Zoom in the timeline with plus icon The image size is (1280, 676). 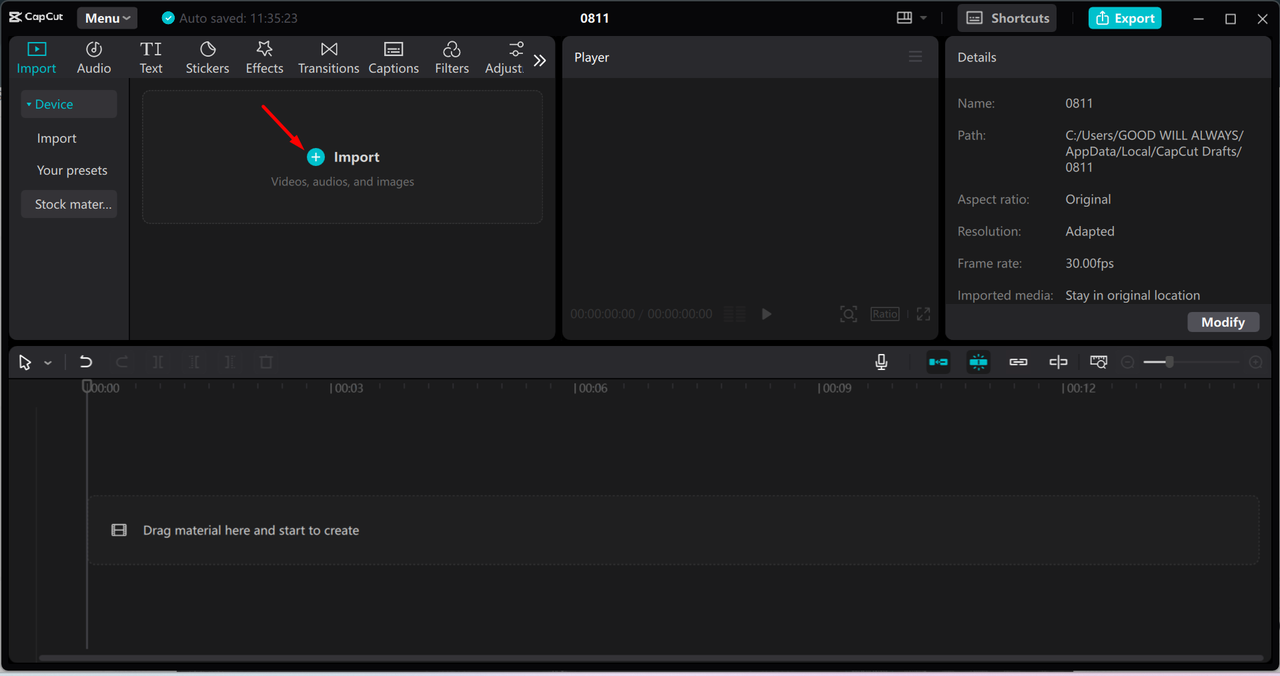click(1256, 362)
